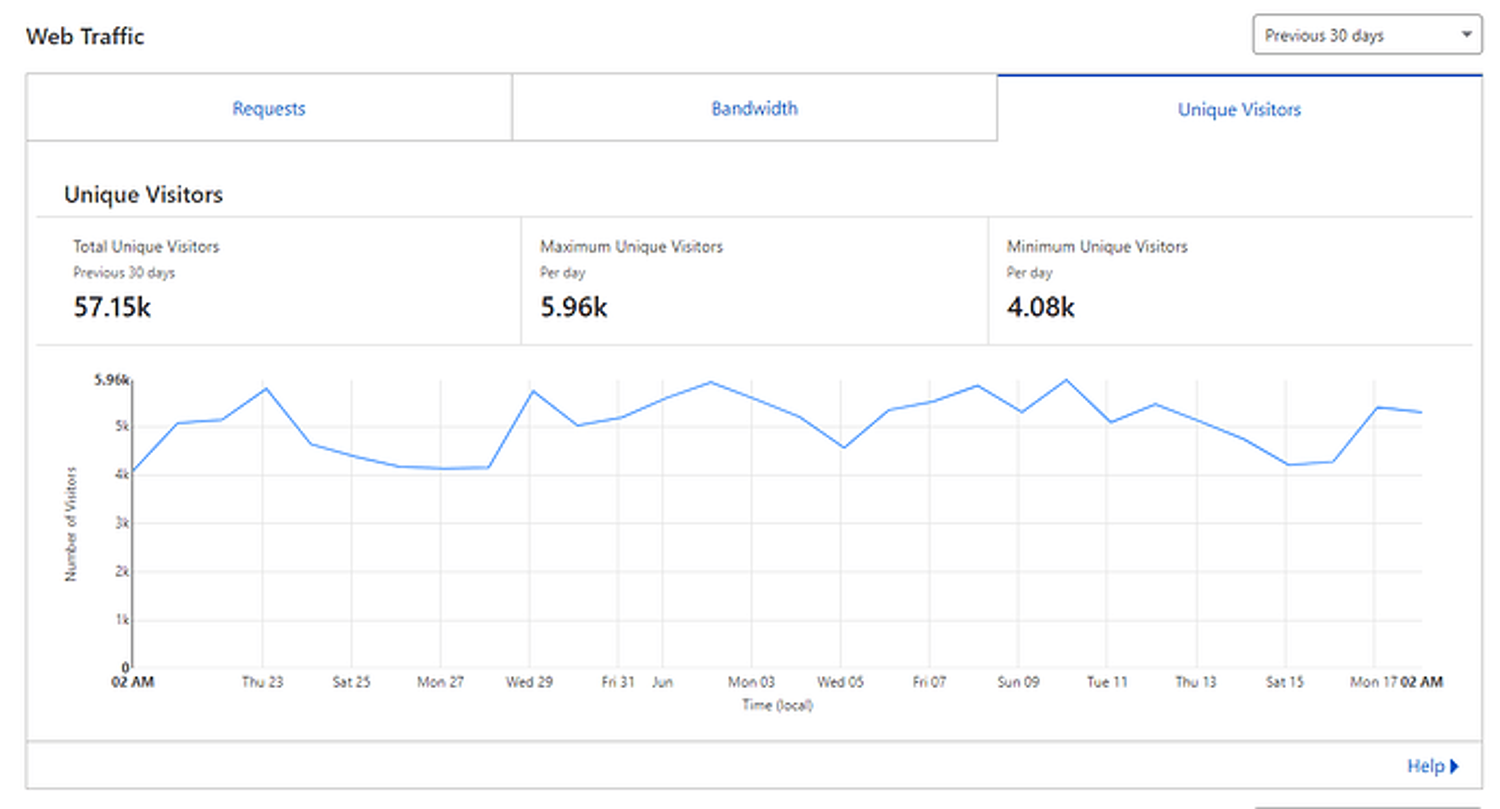Click the chart line dip at Wed 05
This screenshot has width=1500, height=809.
click(843, 447)
